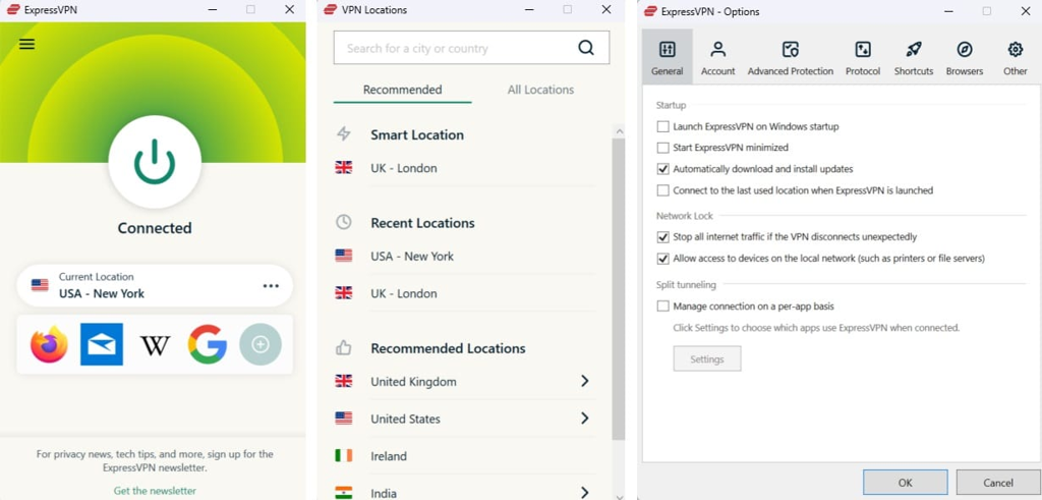This screenshot has height=500, width=1042.
Task: Launch the Firefox shortcut
Action: (x=49, y=345)
